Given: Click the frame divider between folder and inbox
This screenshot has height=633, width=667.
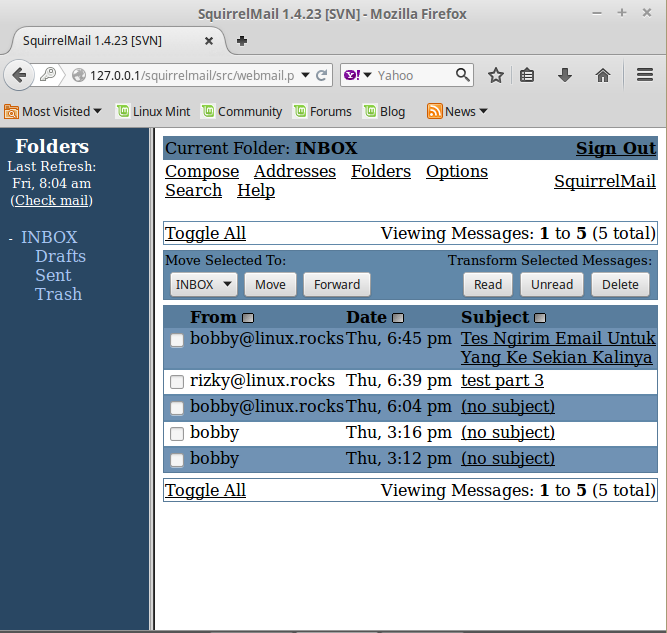Looking at the screenshot, I should pyautogui.click(x=152, y=379).
